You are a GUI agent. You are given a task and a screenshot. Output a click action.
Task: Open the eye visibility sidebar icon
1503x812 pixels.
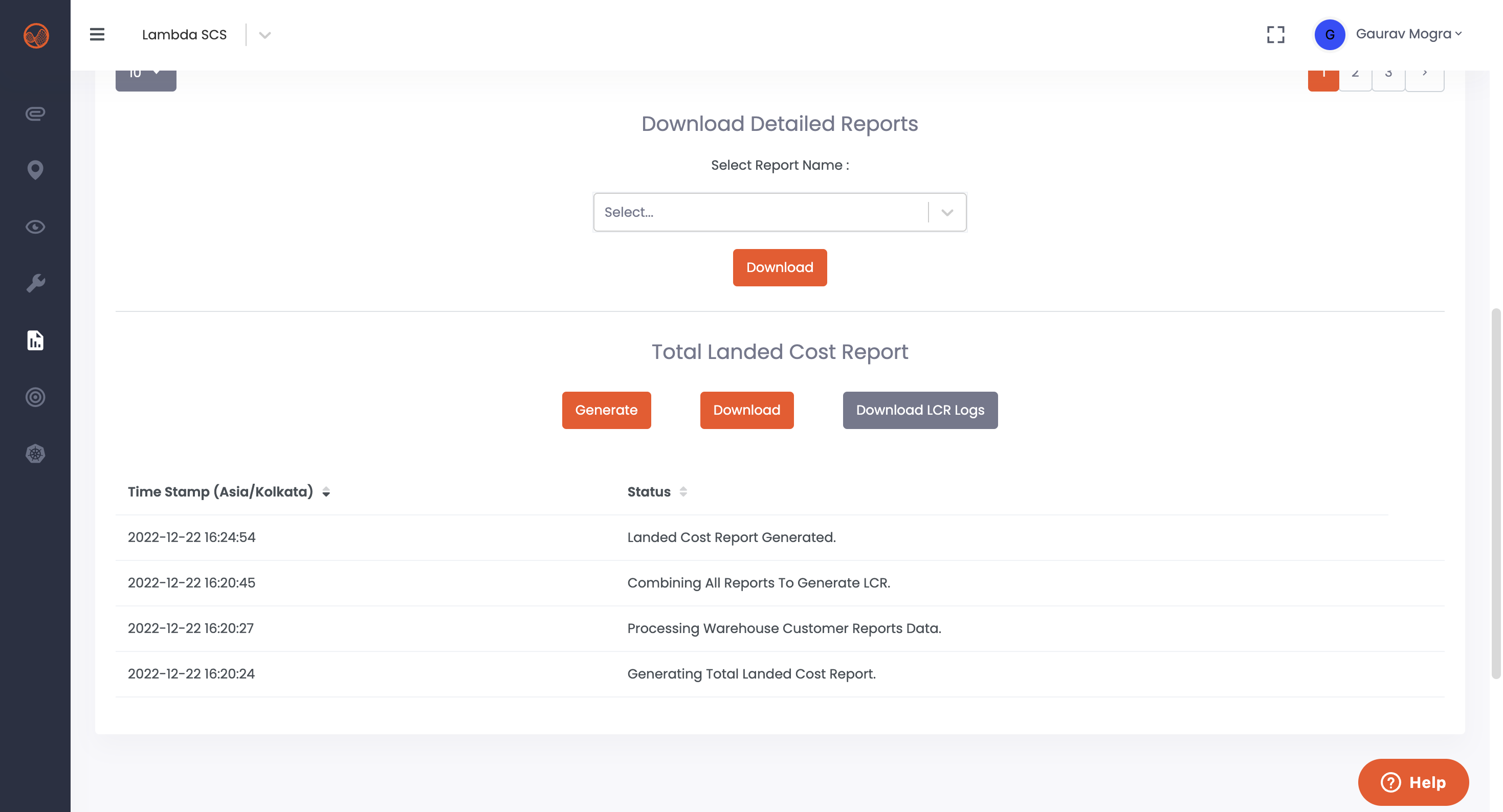click(x=36, y=227)
